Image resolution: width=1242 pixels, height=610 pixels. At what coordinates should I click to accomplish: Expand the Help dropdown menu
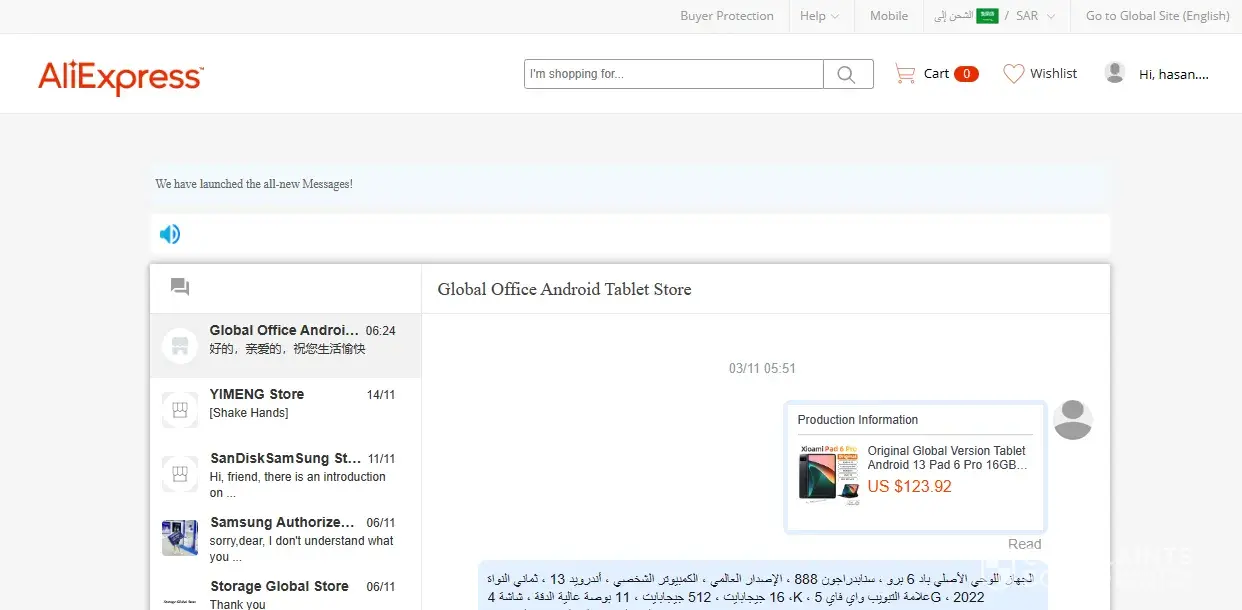click(x=819, y=16)
